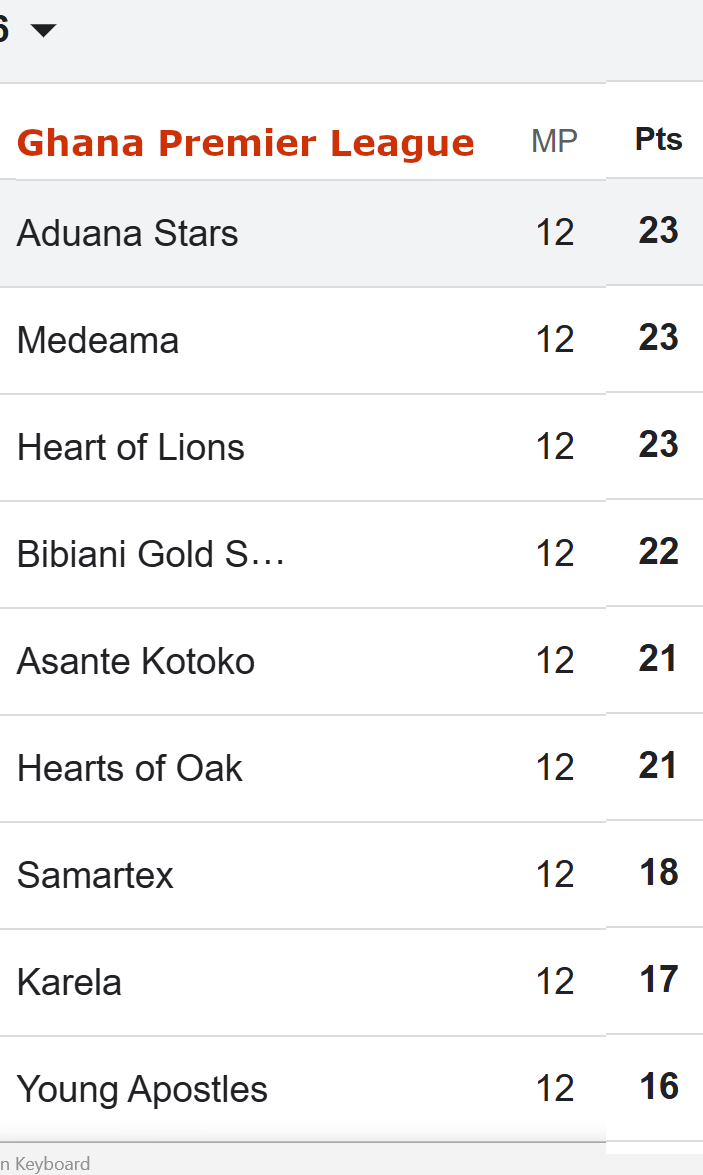Click on Asante Kotoko team name

136,662
